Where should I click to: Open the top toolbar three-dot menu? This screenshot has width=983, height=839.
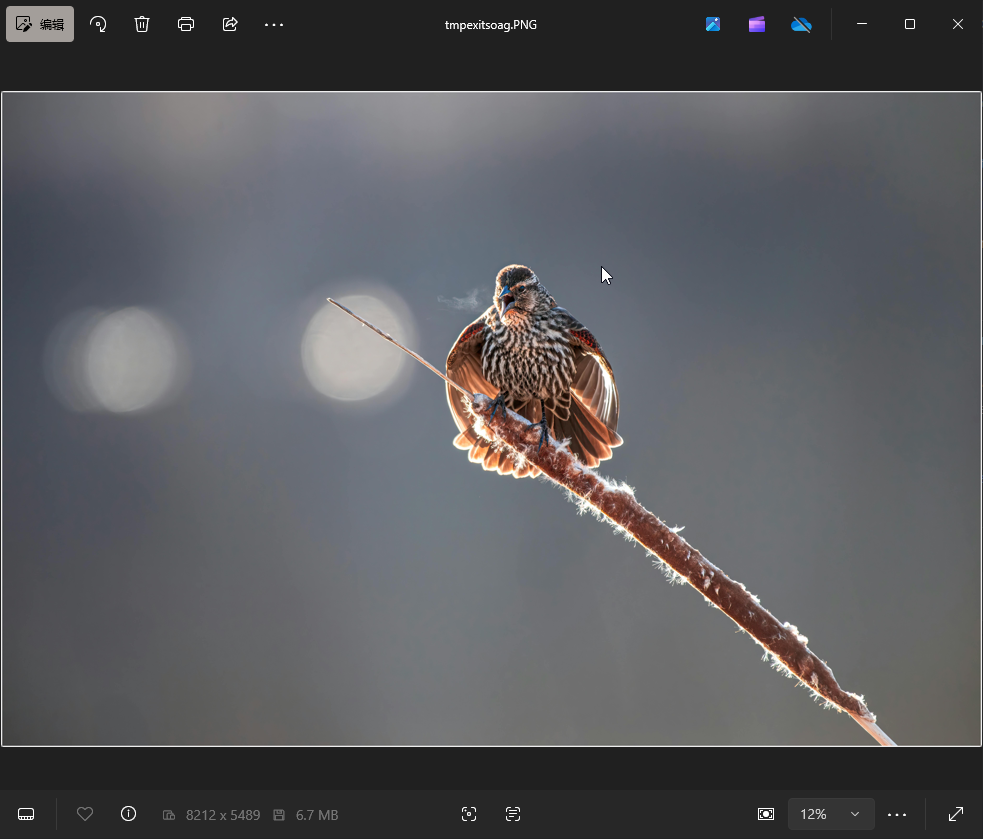(x=274, y=24)
